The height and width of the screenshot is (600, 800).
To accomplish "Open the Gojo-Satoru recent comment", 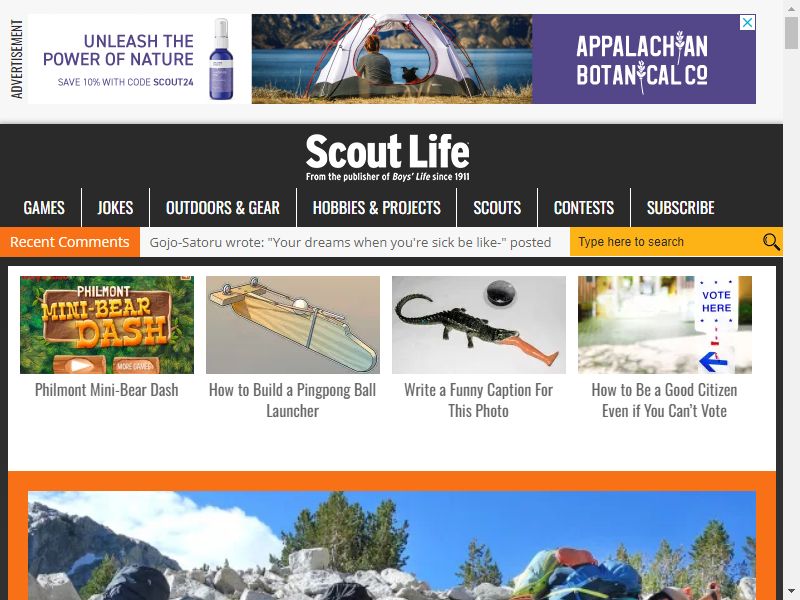I will (350, 242).
